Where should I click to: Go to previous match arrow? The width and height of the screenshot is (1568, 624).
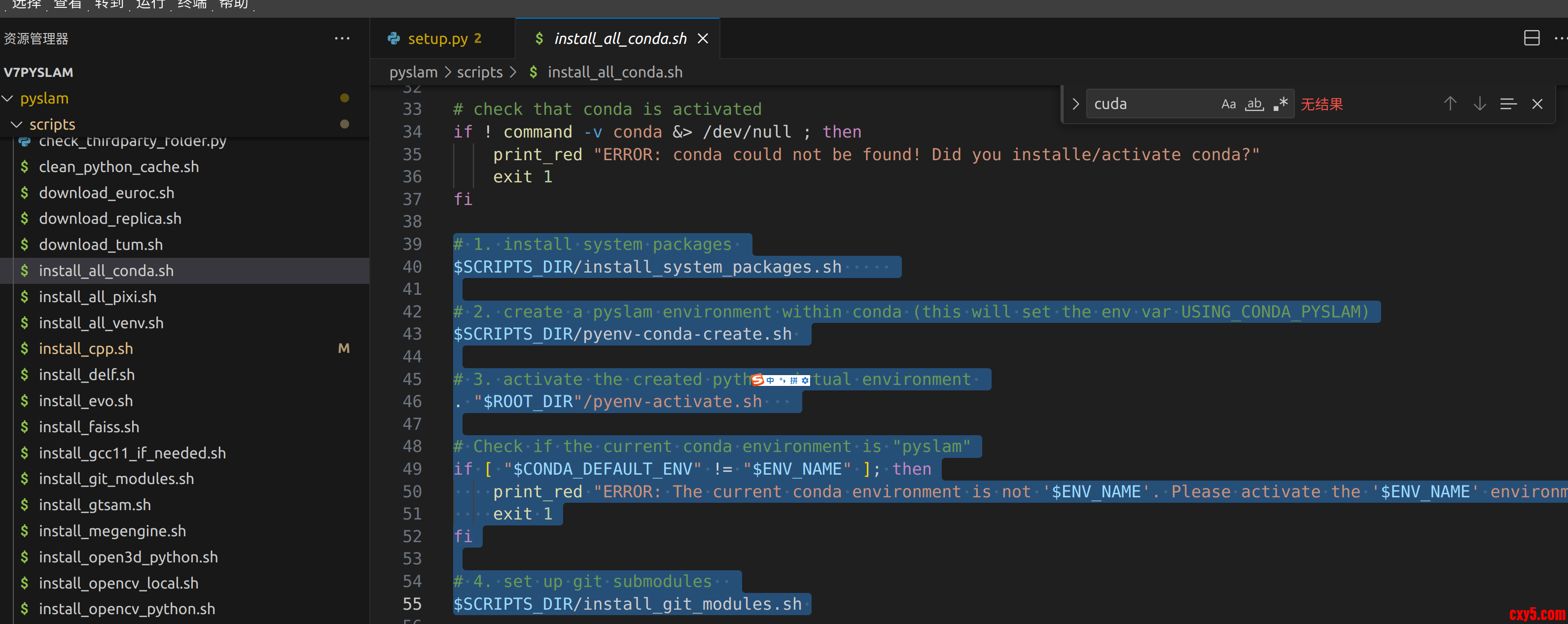tap(1450, 104)
